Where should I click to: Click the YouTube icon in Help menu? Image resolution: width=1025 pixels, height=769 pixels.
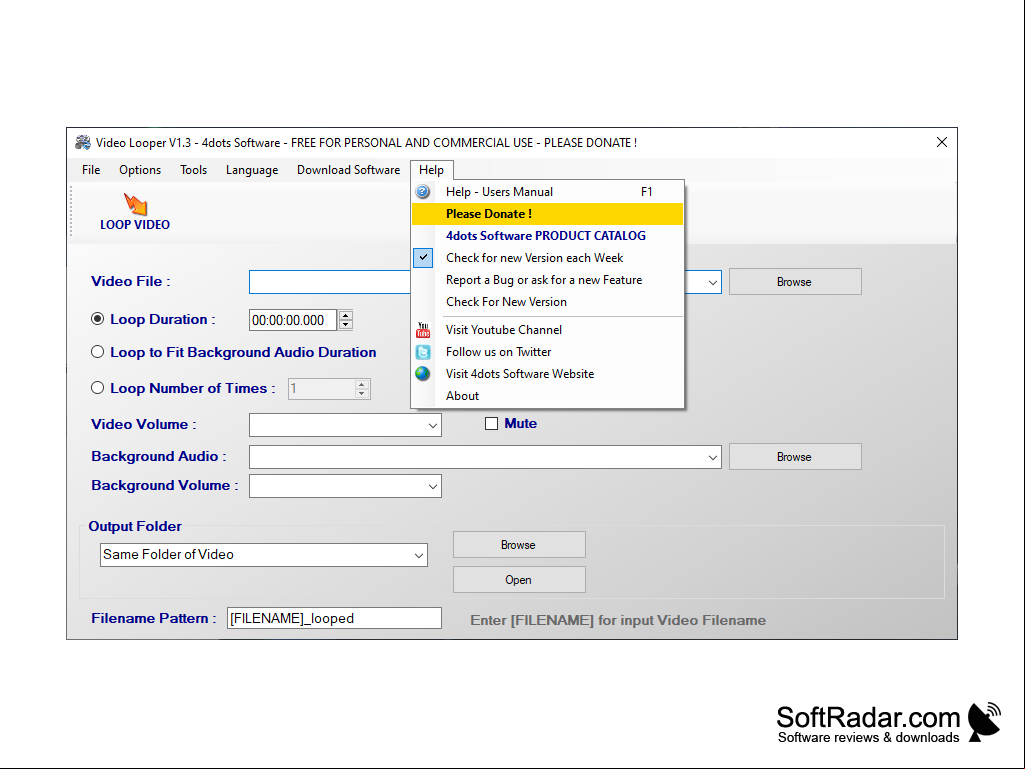423,330
